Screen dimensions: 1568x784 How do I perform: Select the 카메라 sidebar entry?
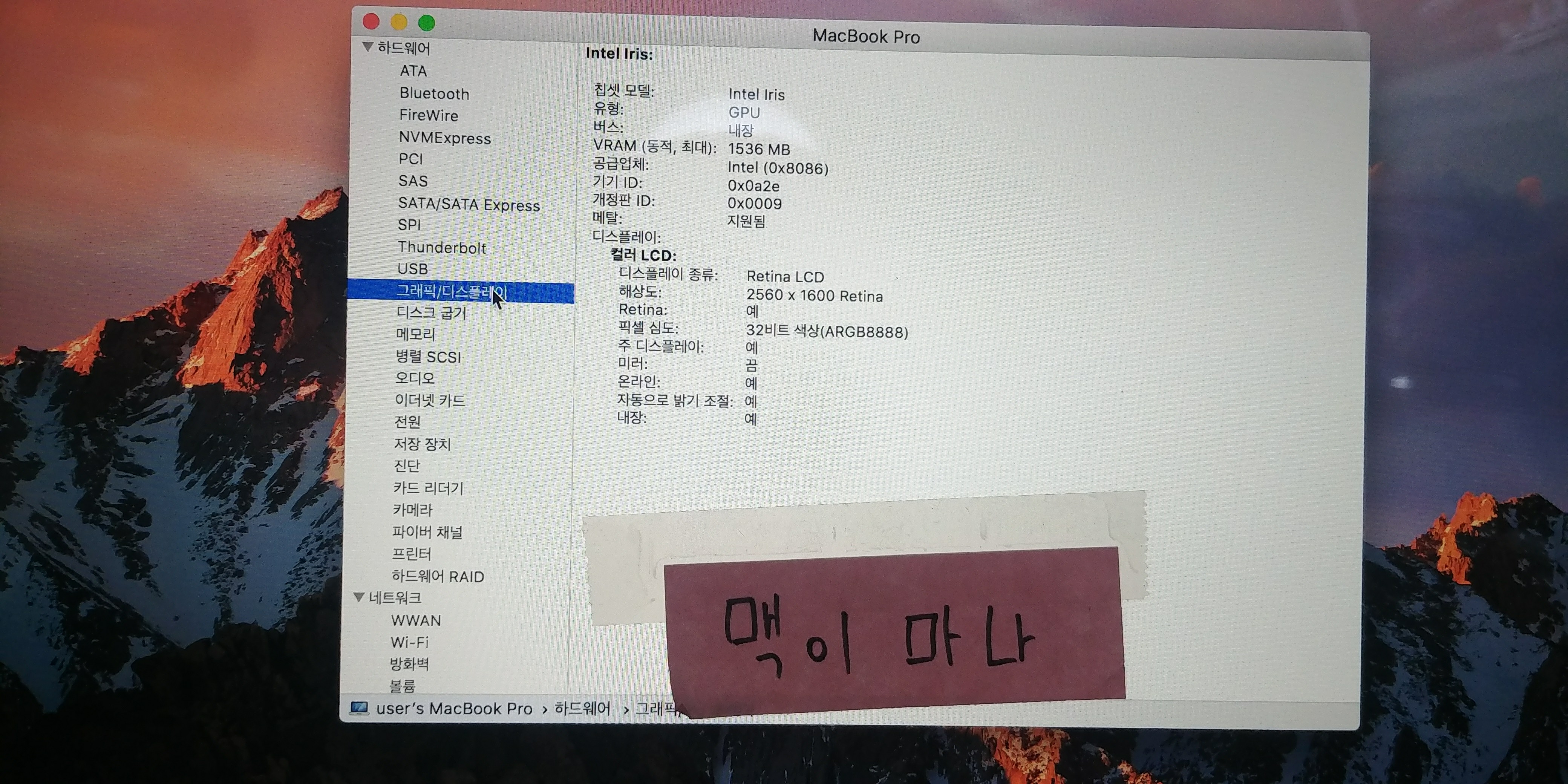(x=412, y=510)
